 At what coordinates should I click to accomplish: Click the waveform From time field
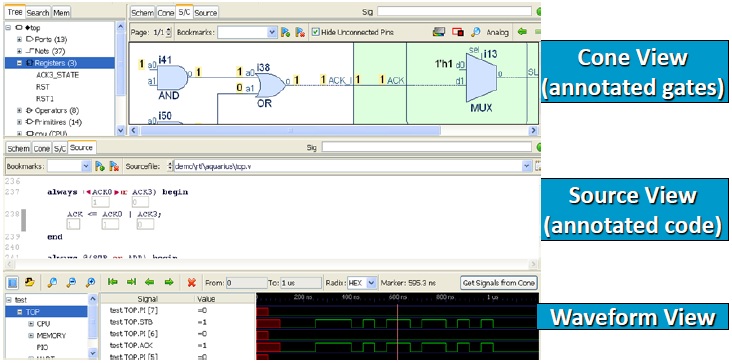pos(246,283)
